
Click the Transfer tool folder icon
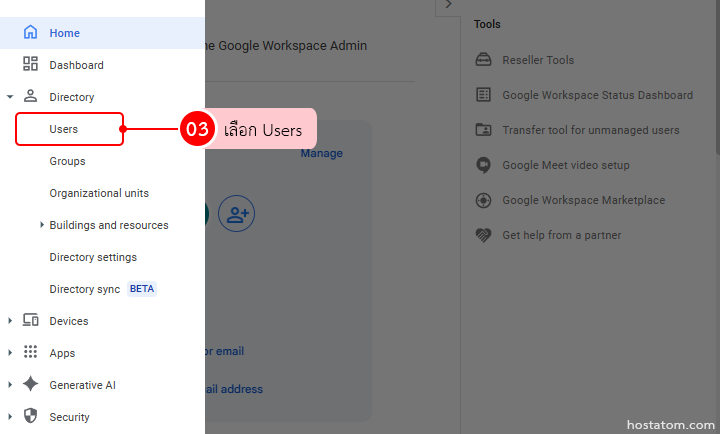[x=483, y=130]
